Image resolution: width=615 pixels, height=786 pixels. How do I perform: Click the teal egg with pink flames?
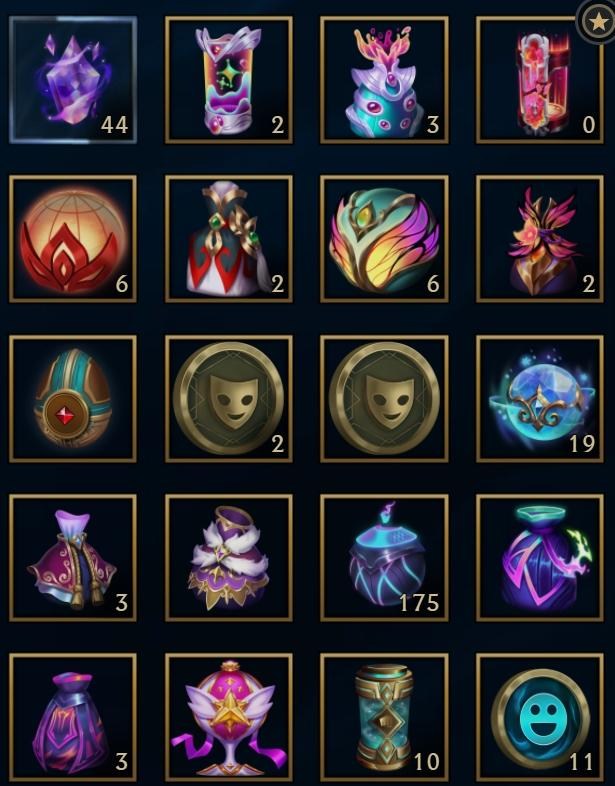pyautogui.click(x=384, y=80)
